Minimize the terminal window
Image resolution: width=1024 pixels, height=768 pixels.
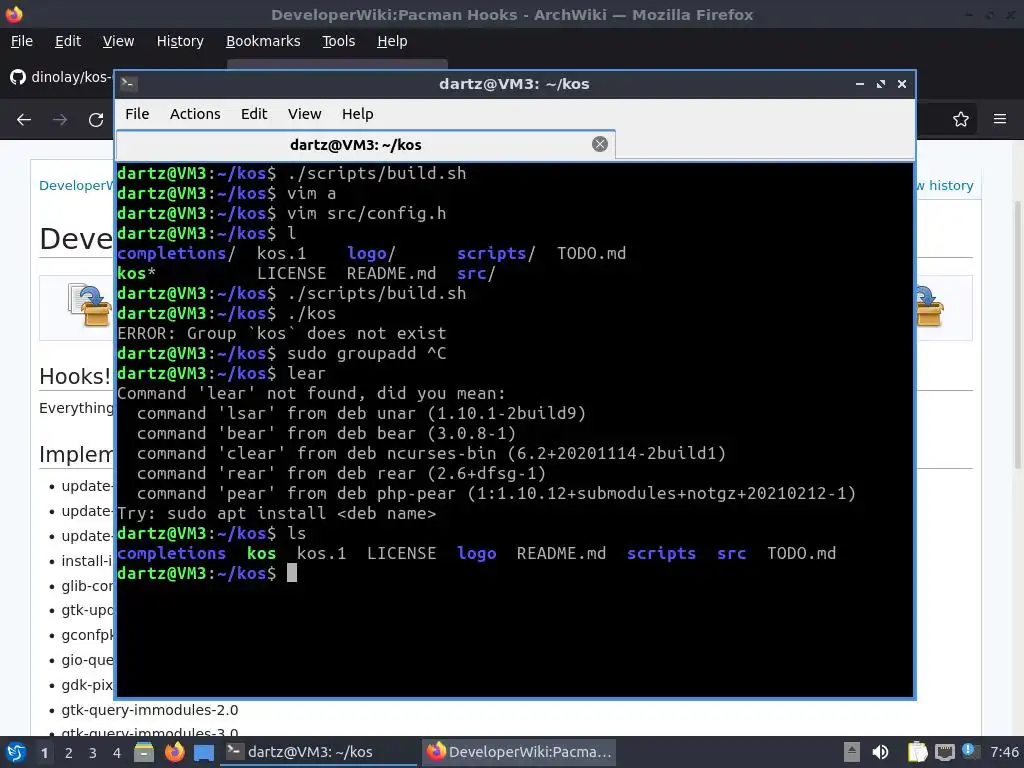(860, 84)
